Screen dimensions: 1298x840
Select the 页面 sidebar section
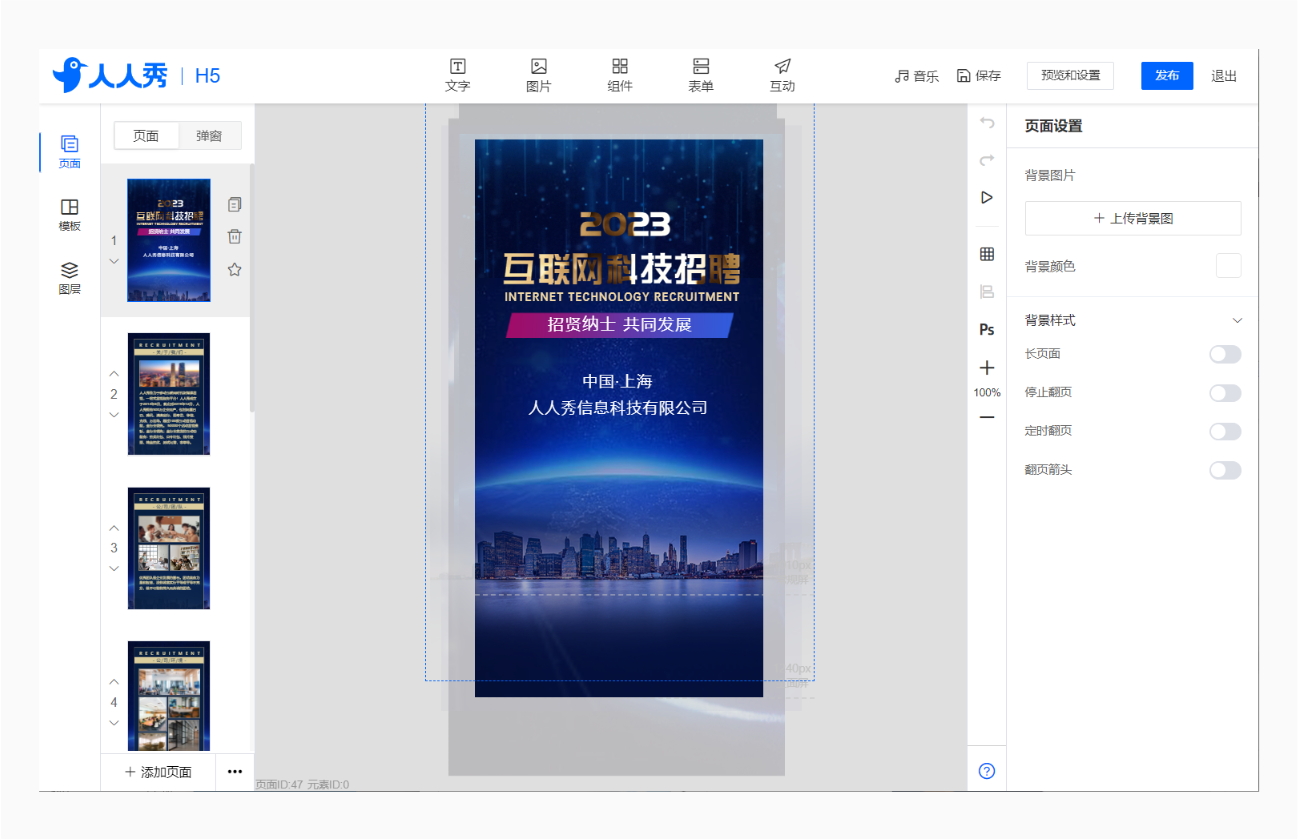(69, 152)
